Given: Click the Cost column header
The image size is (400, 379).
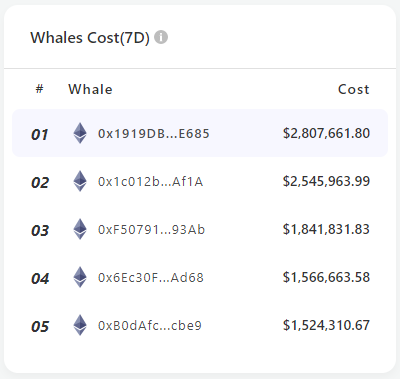Looking at the screenshot, I should click(x=354, y=89).
